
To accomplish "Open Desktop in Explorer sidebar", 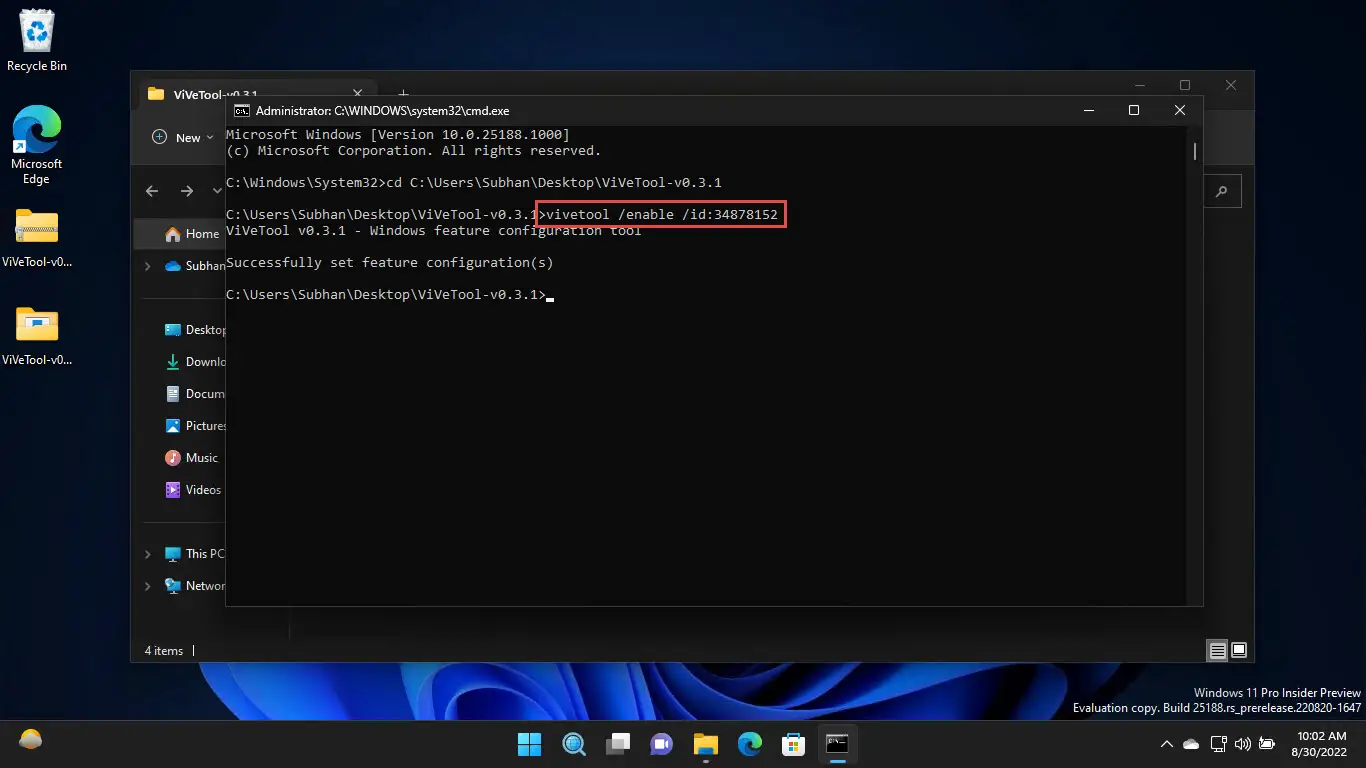I will [x=195, y=330].
